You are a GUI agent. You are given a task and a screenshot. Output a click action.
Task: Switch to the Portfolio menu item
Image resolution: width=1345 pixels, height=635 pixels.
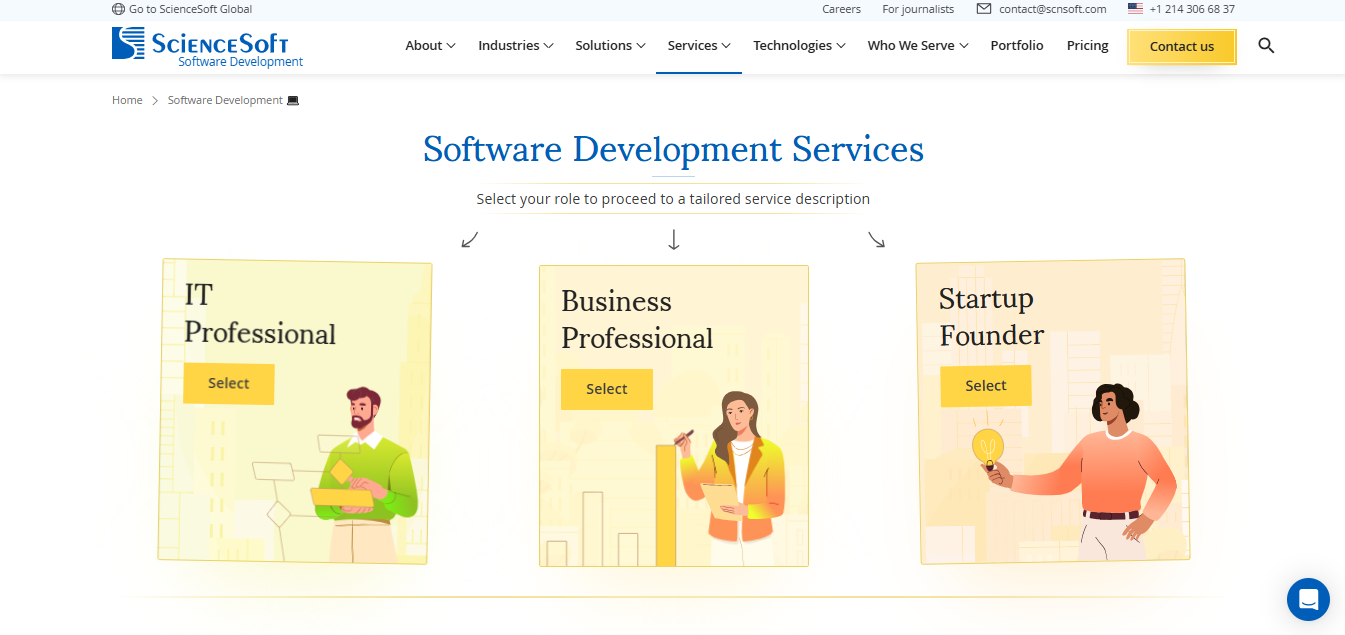coord(1017,45)
